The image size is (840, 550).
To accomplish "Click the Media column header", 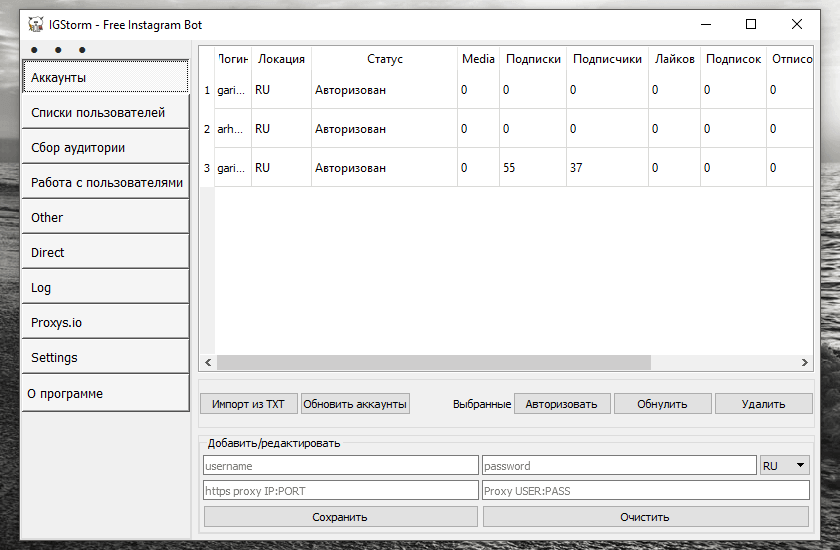I will tap(478, 59).
